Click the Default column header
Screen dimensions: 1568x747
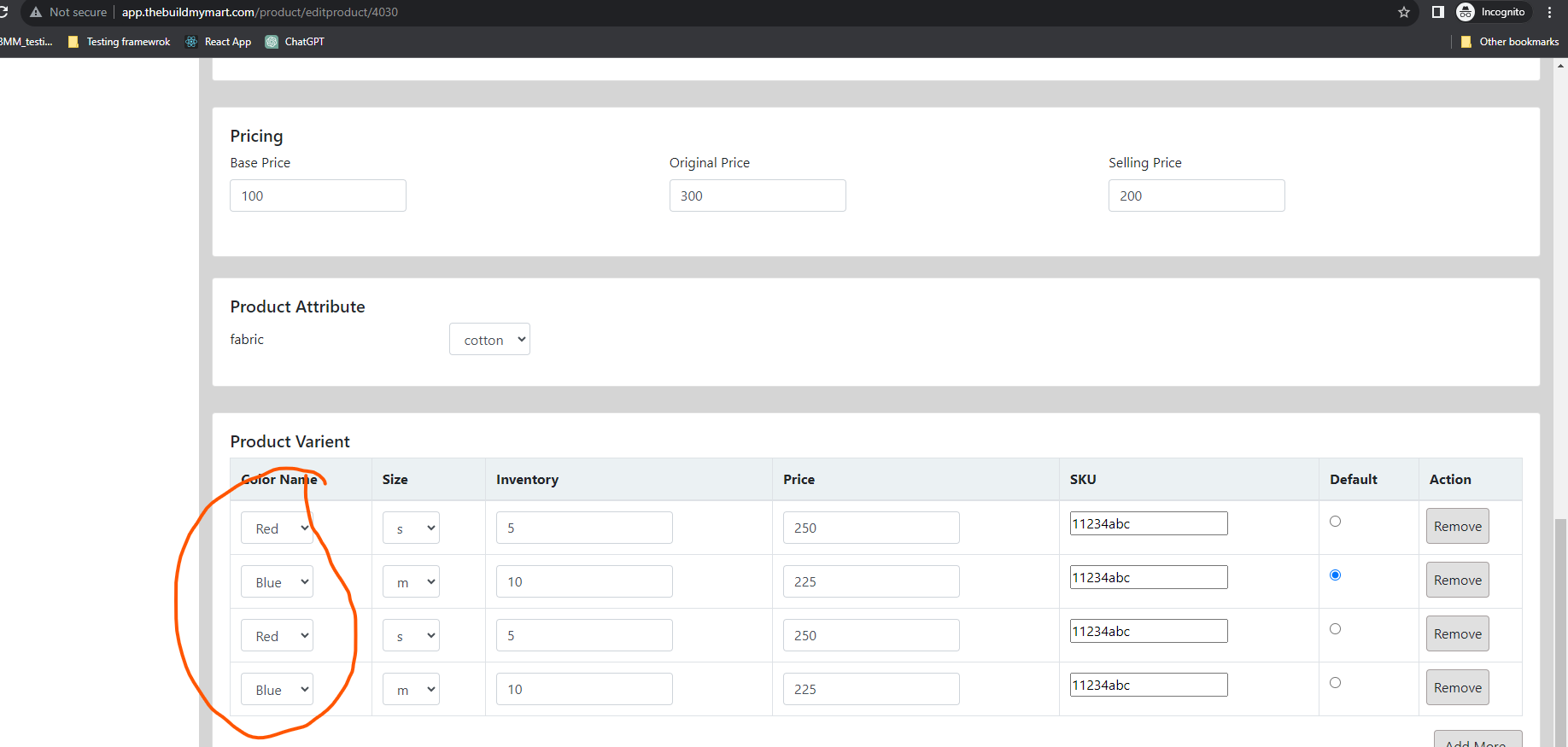click(x=1354, y=480)
